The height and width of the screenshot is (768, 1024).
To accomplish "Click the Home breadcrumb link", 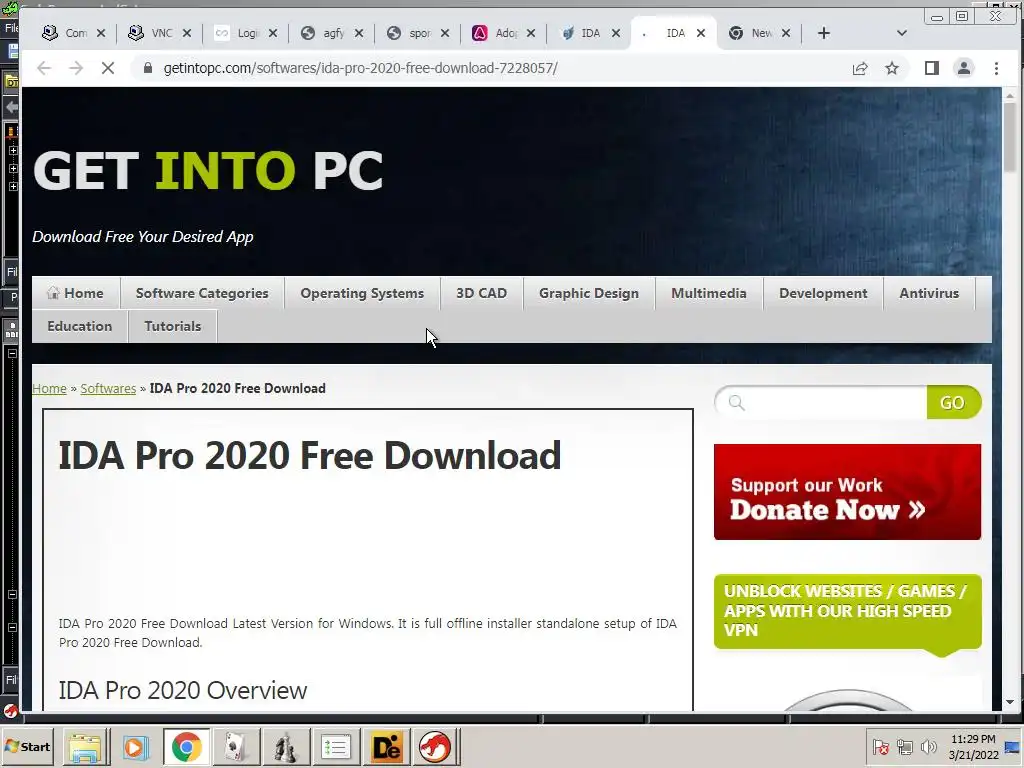I will [50, 389].
